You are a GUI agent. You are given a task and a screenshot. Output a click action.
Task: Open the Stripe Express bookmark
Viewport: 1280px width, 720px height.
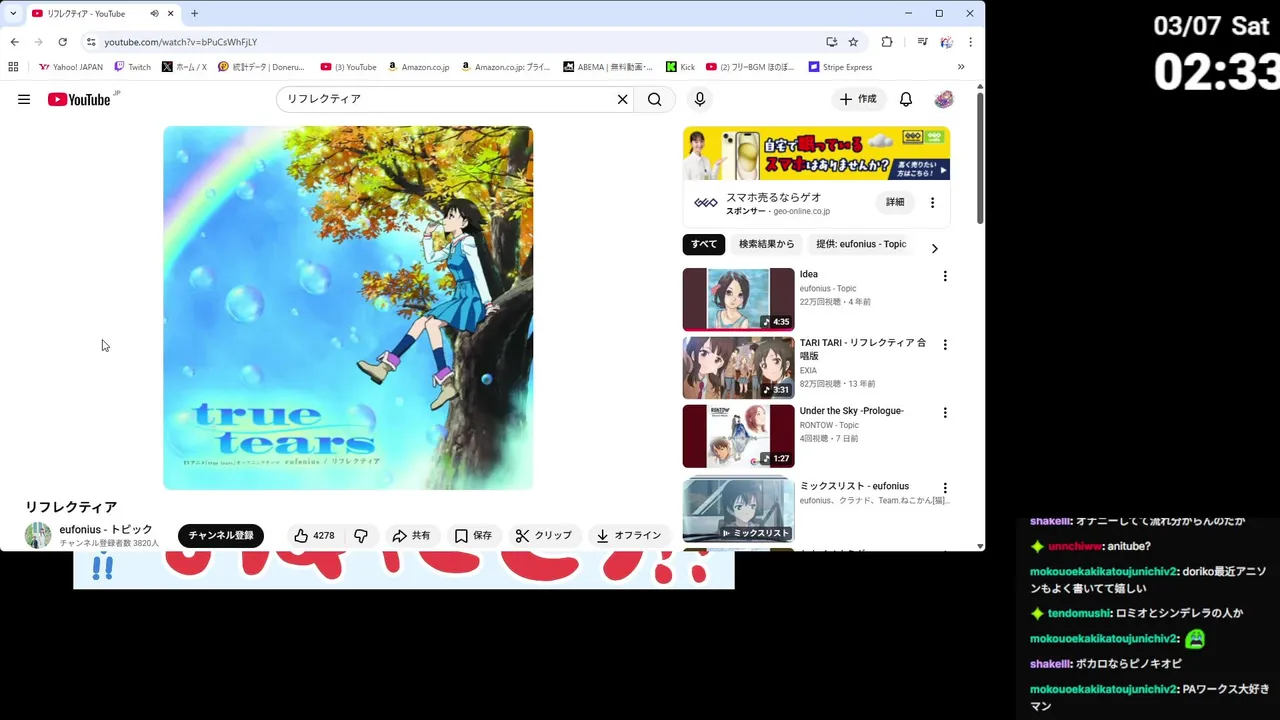point(840,67)
